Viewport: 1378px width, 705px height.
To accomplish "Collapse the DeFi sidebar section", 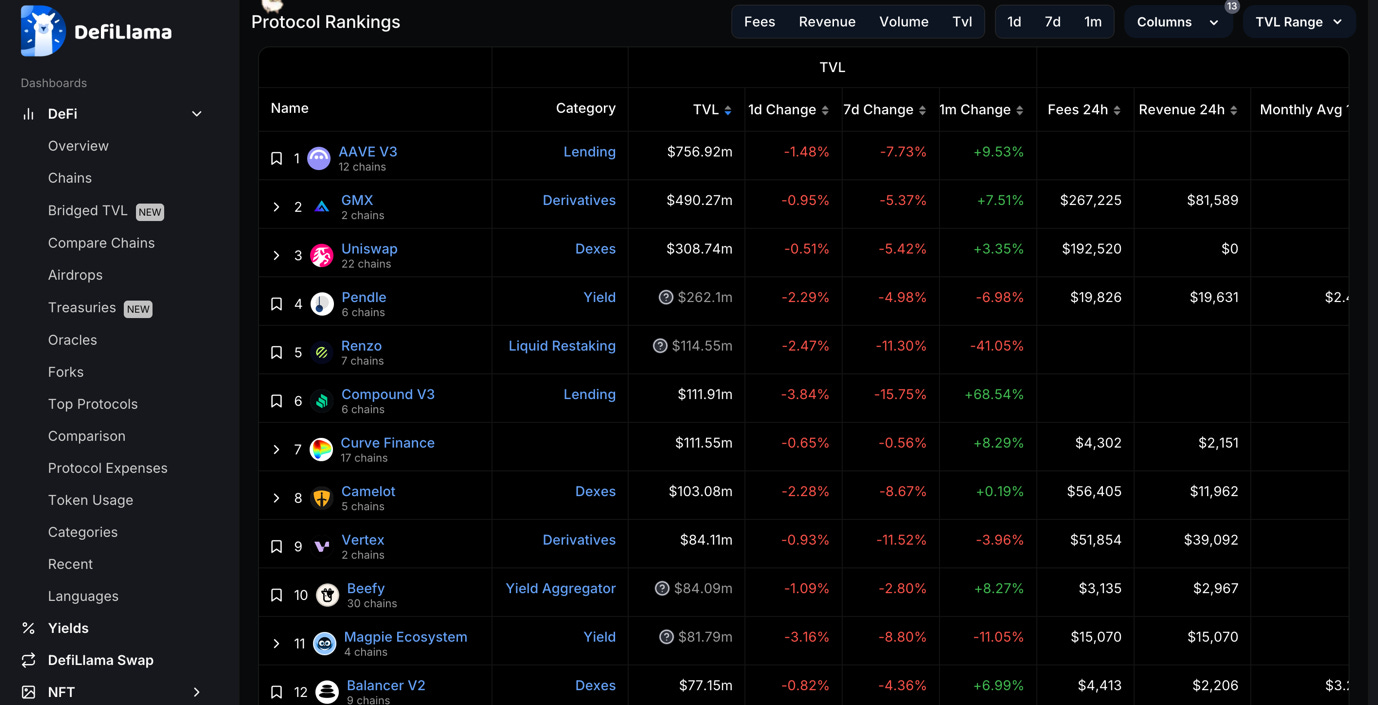I will (197, 114).
